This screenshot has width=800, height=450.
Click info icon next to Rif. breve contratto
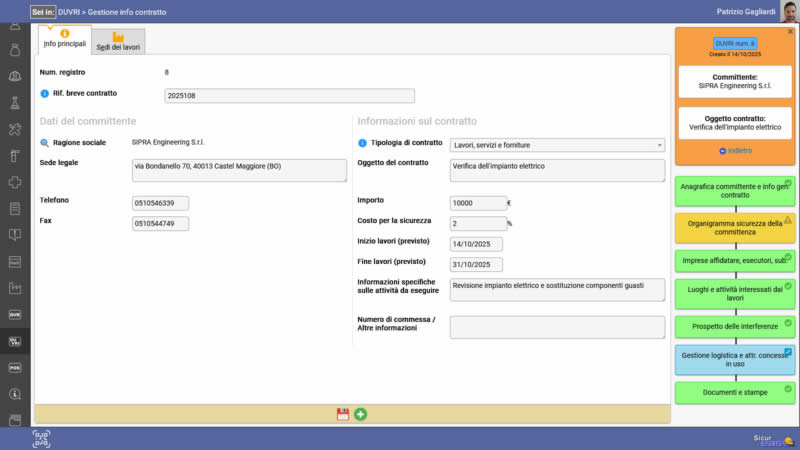click(44, 94)
